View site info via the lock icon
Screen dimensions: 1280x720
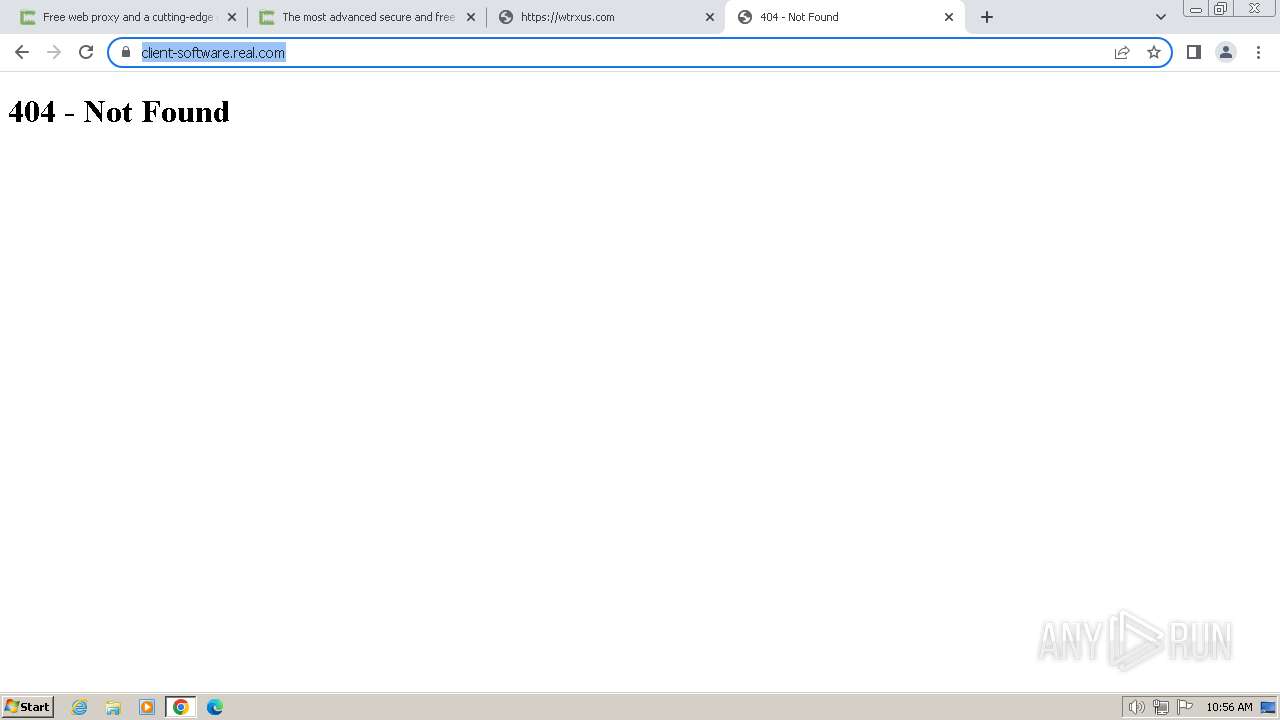coord(126,52)
